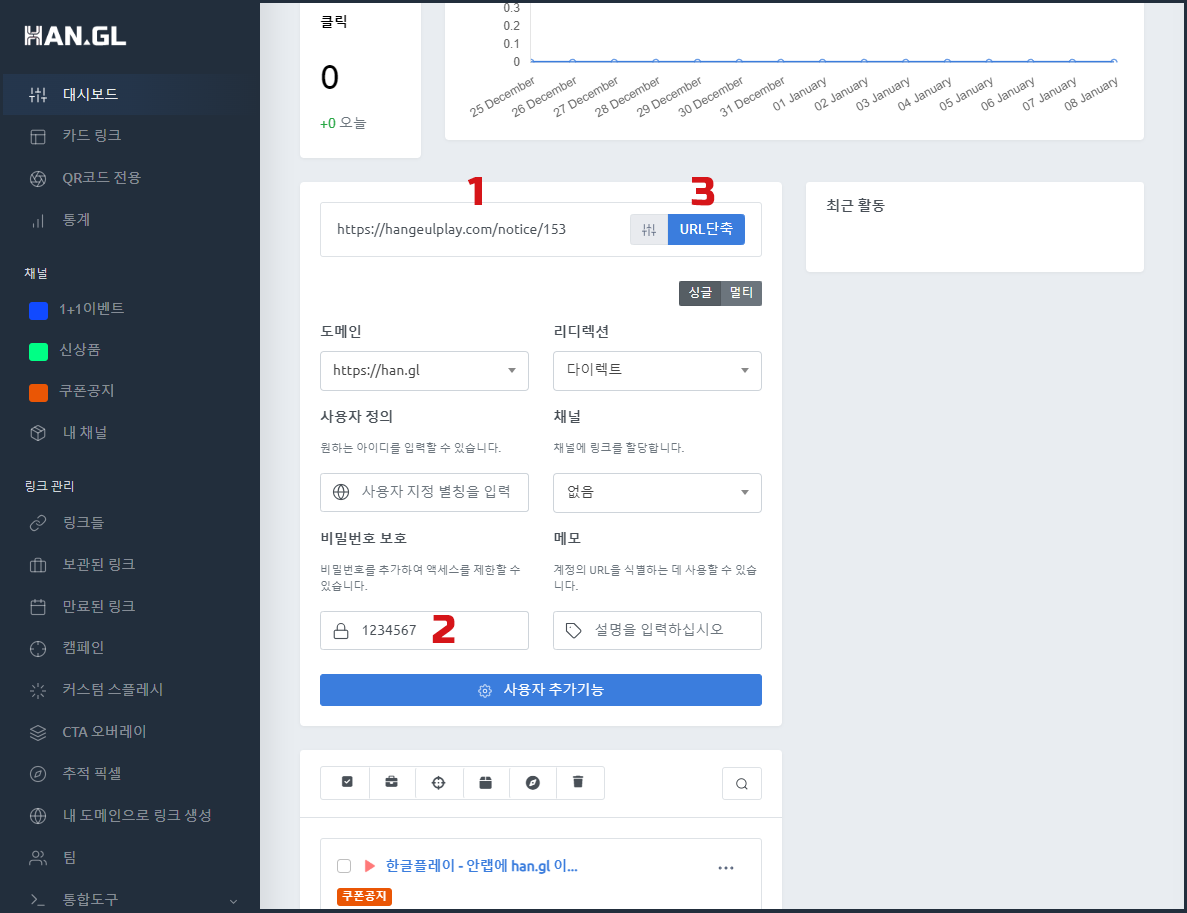Select the 1+1이벤트 channel
This screenshot has height=913, width=1187.
point(91,309)
